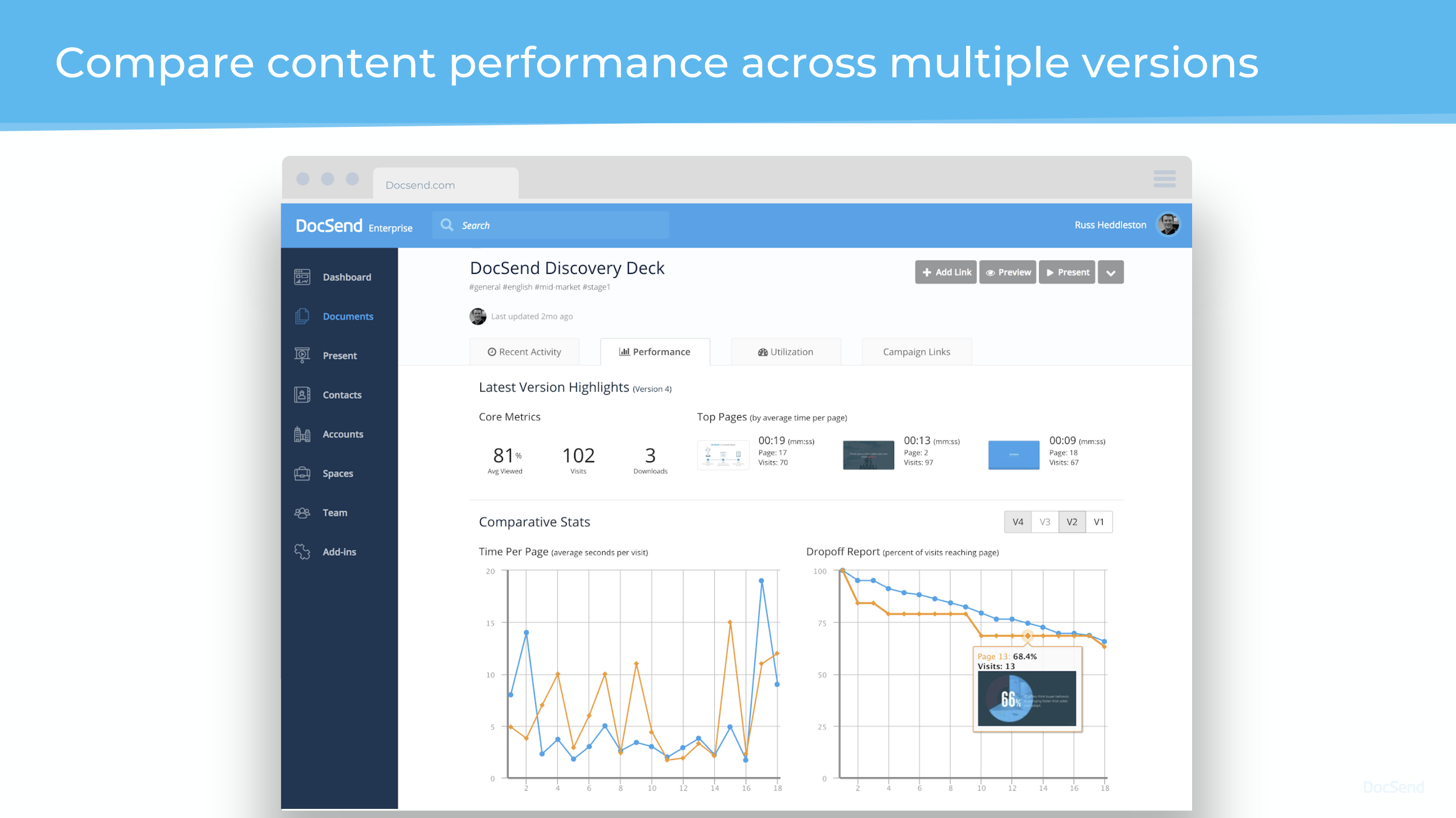Click the Team people icon
The height and width of the screenshot is (818, 1456).
tap(302, 512)
